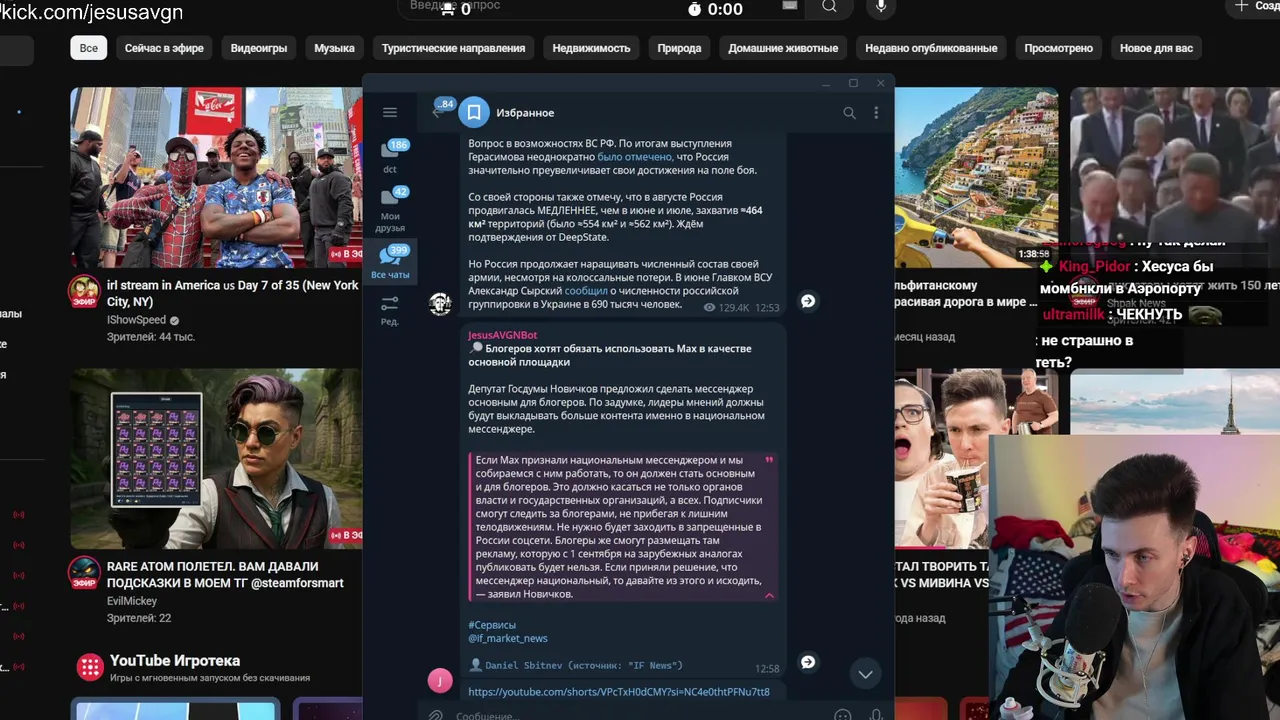The image size is (1280, 720).
Task: Open the irl stream in America thumbnail
Action: coord(216,177)
